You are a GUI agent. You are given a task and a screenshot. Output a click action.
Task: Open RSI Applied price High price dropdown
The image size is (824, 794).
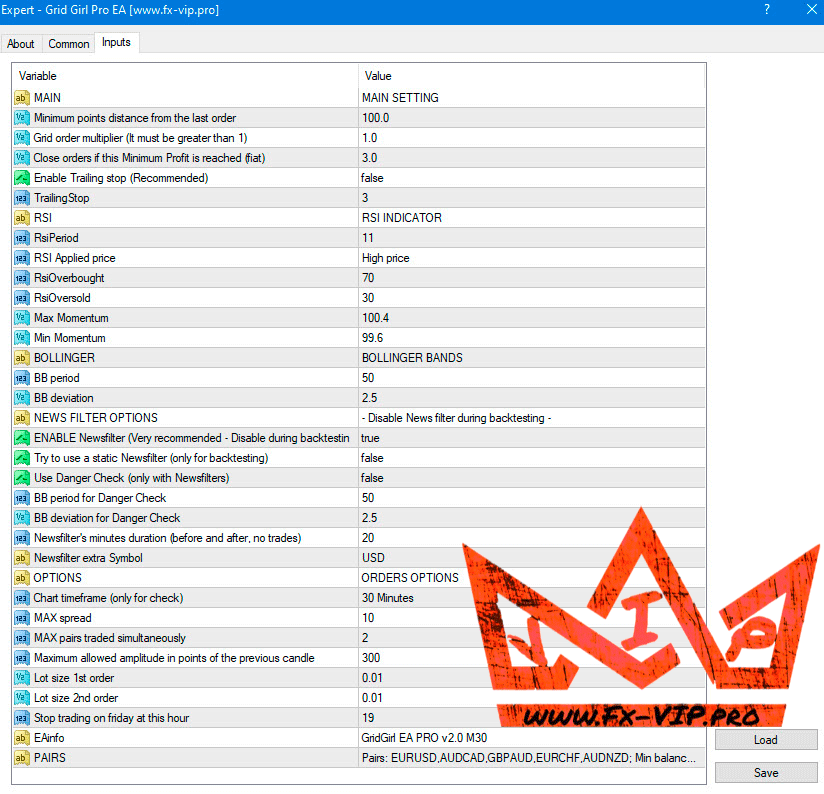530,258
